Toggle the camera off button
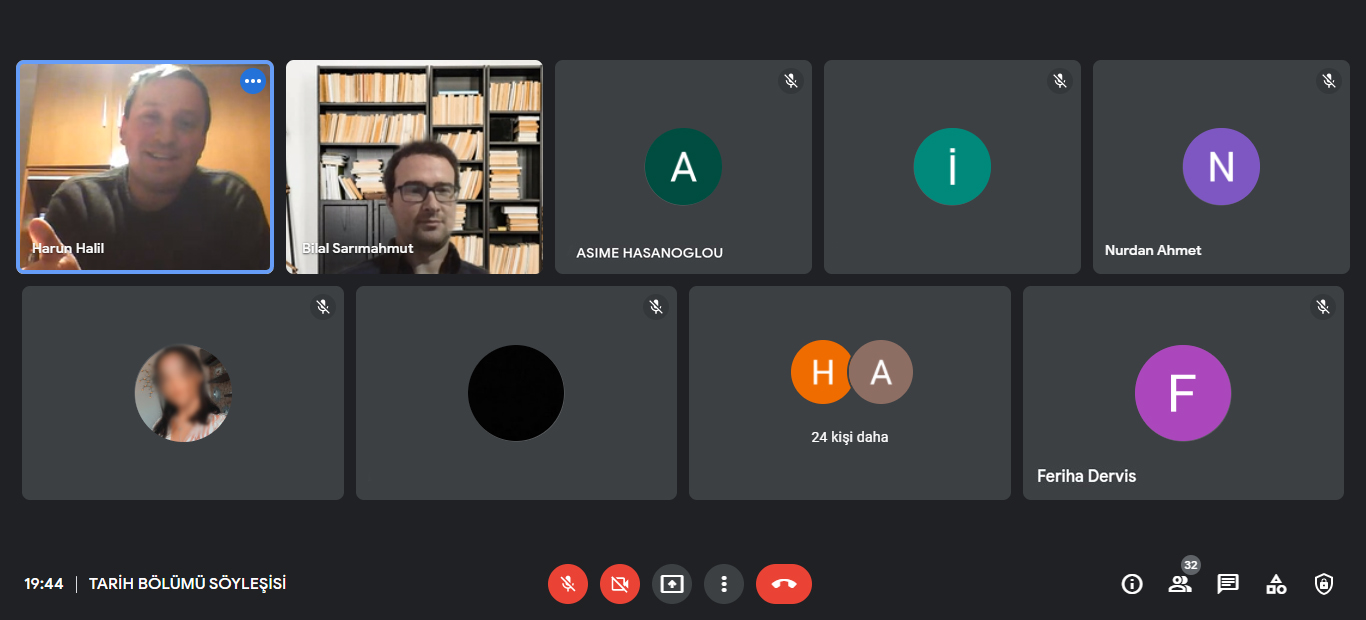 coord(620,584)
